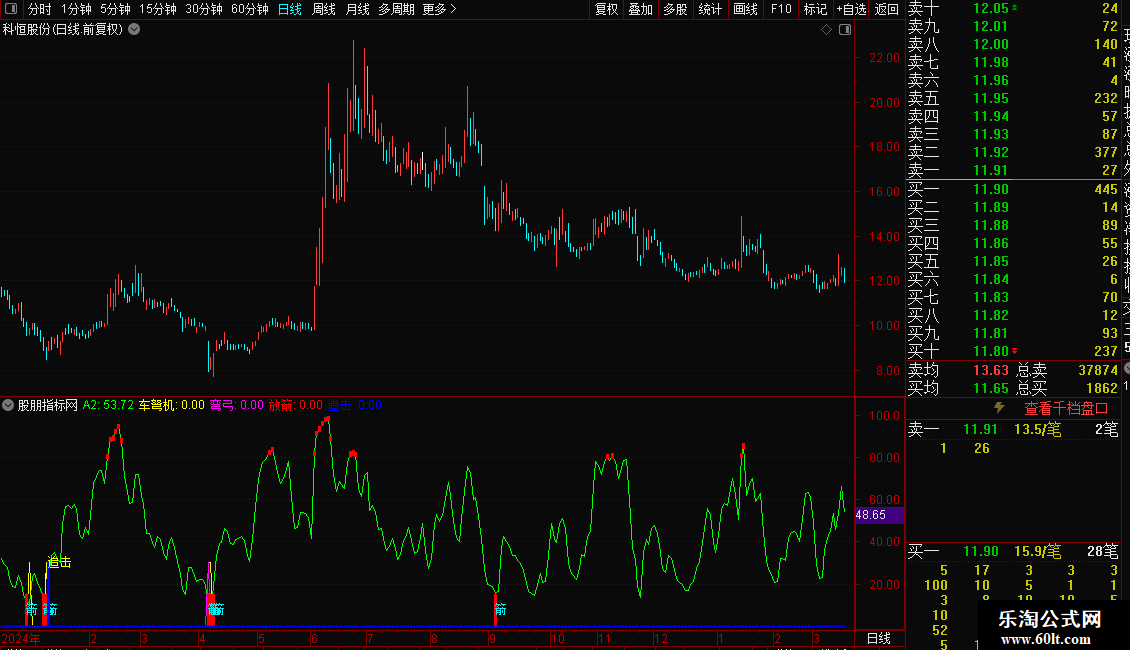The width and height of the screenshot is (1130, 650).
Task: Click the lightning bolt icon
Action: (x=999, y=408)
